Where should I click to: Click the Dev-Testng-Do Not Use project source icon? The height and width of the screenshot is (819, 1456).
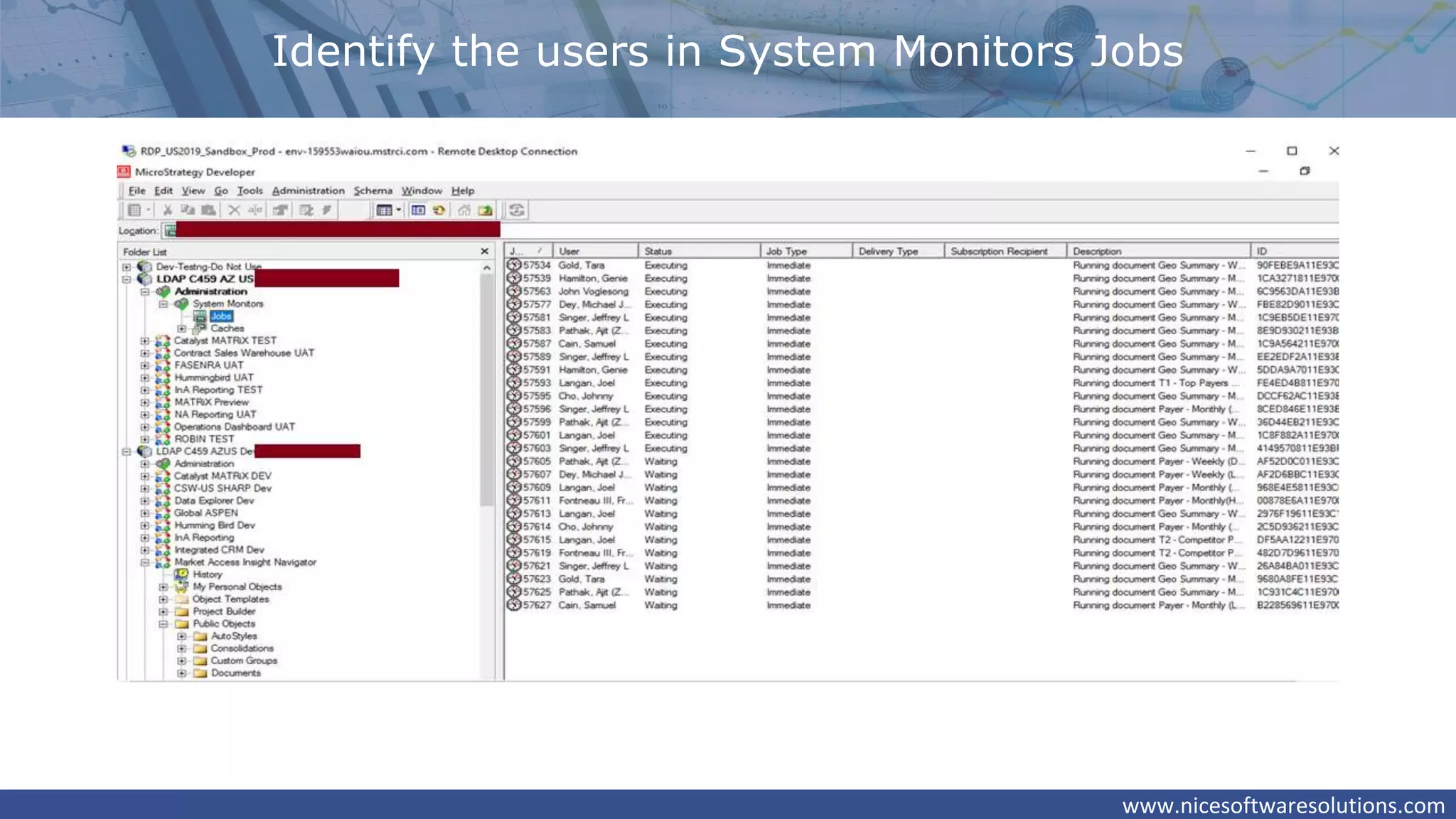tap(145, 267)
